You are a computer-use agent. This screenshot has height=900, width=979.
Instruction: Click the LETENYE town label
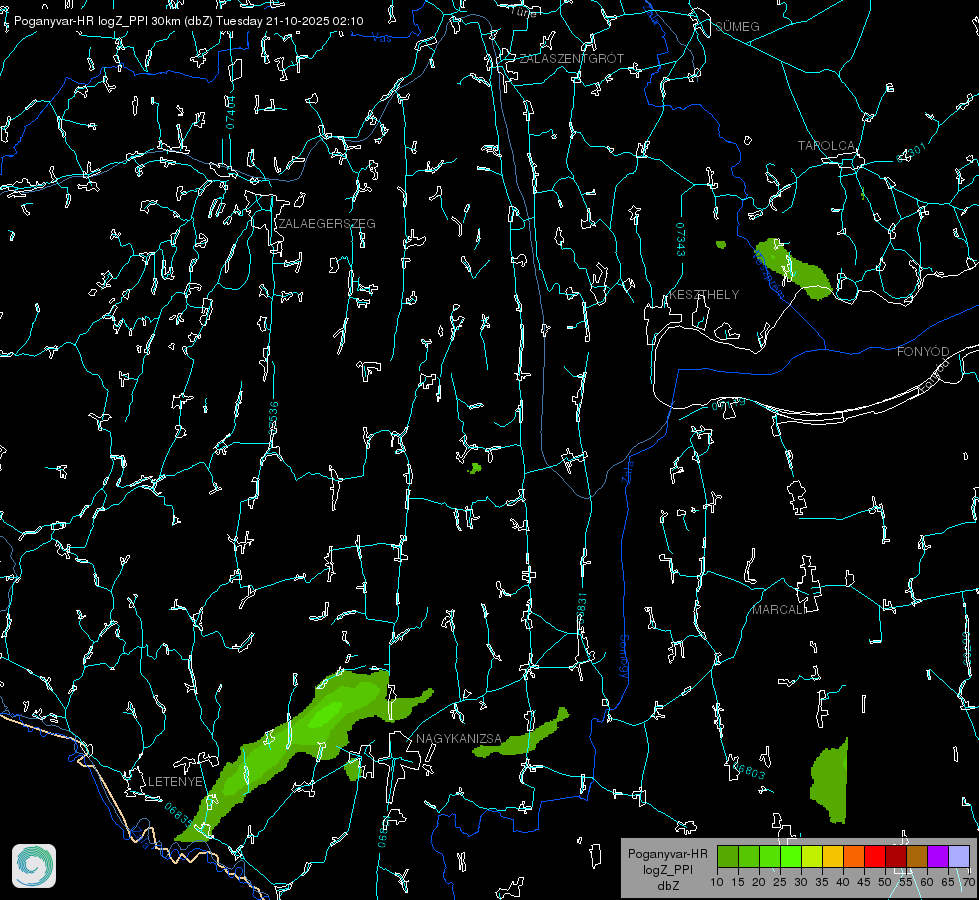175,781
